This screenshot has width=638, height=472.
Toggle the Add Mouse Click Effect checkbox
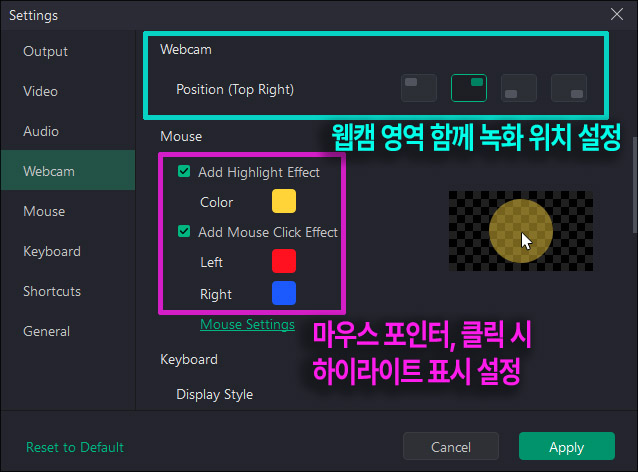tap(184, 231)
